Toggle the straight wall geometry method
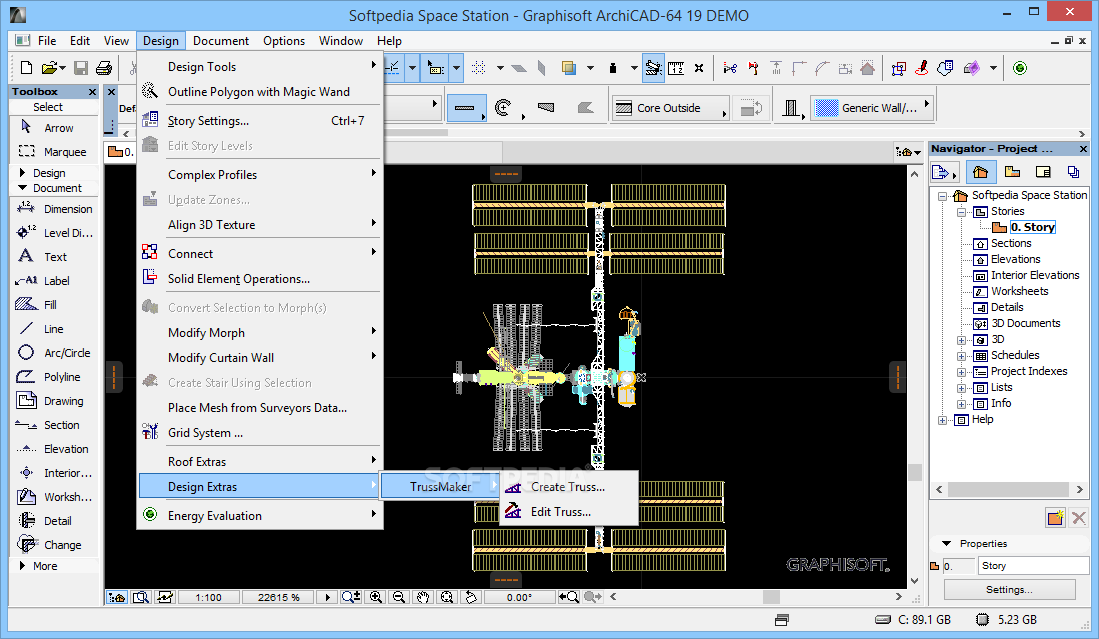 (x=465, y=108)
